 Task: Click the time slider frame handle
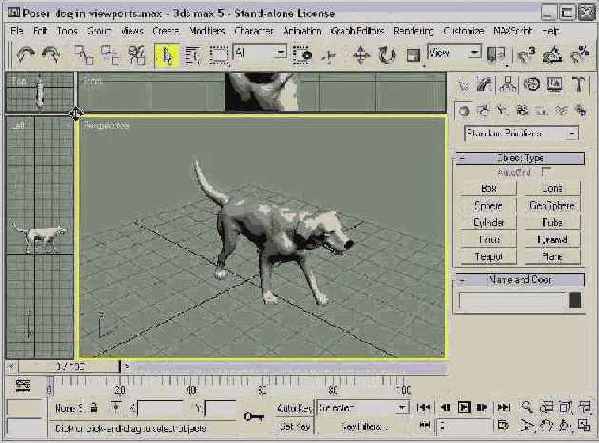(x=69, y=367)
